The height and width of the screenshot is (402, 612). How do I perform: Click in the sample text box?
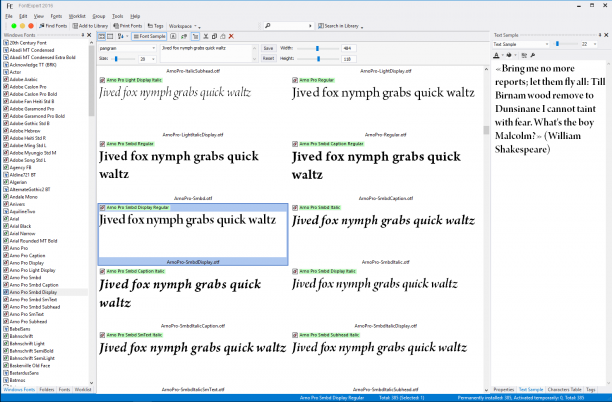(206, 53)
